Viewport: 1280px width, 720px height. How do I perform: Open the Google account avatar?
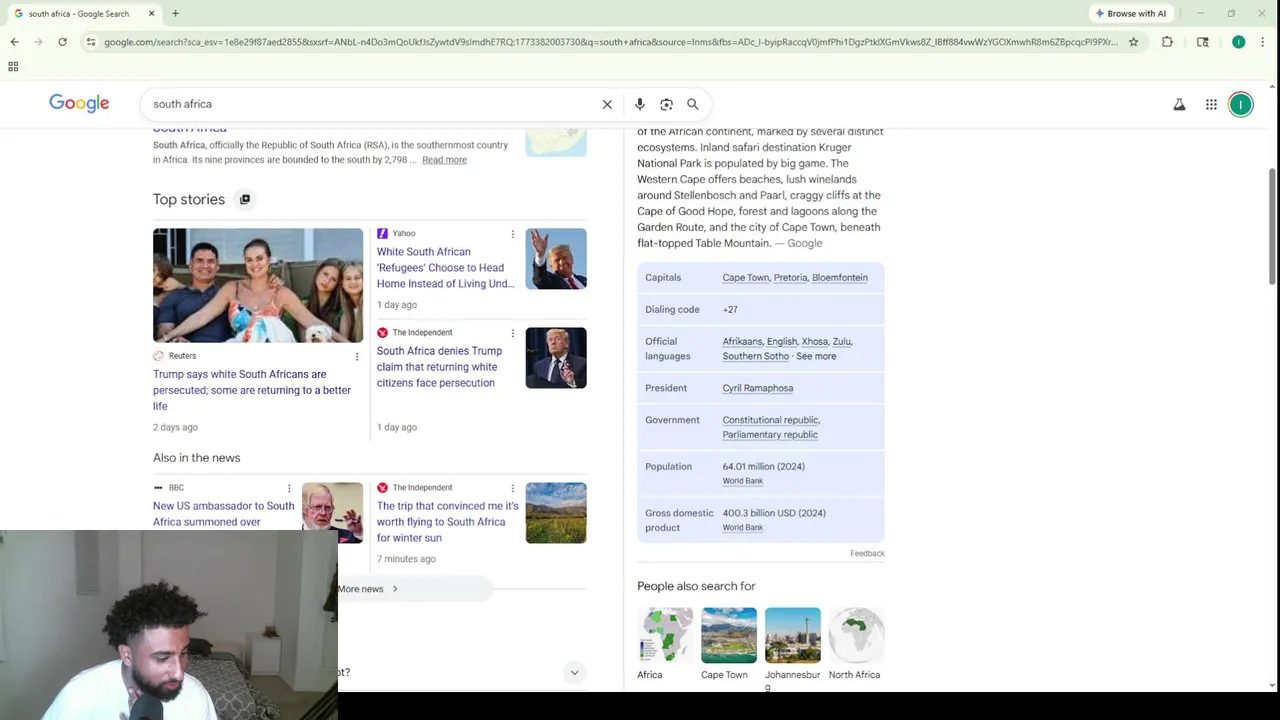(x=1241, y=104)
